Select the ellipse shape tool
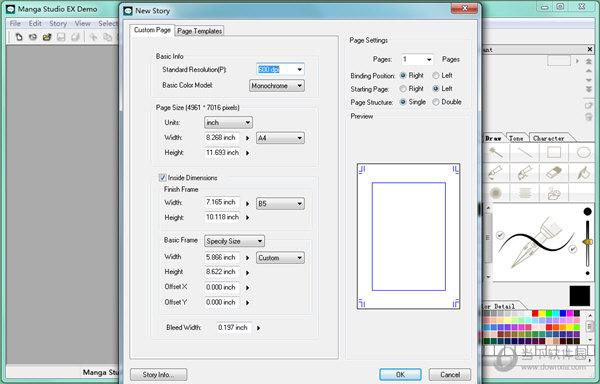The image size is (600, 384). [584, 153]
